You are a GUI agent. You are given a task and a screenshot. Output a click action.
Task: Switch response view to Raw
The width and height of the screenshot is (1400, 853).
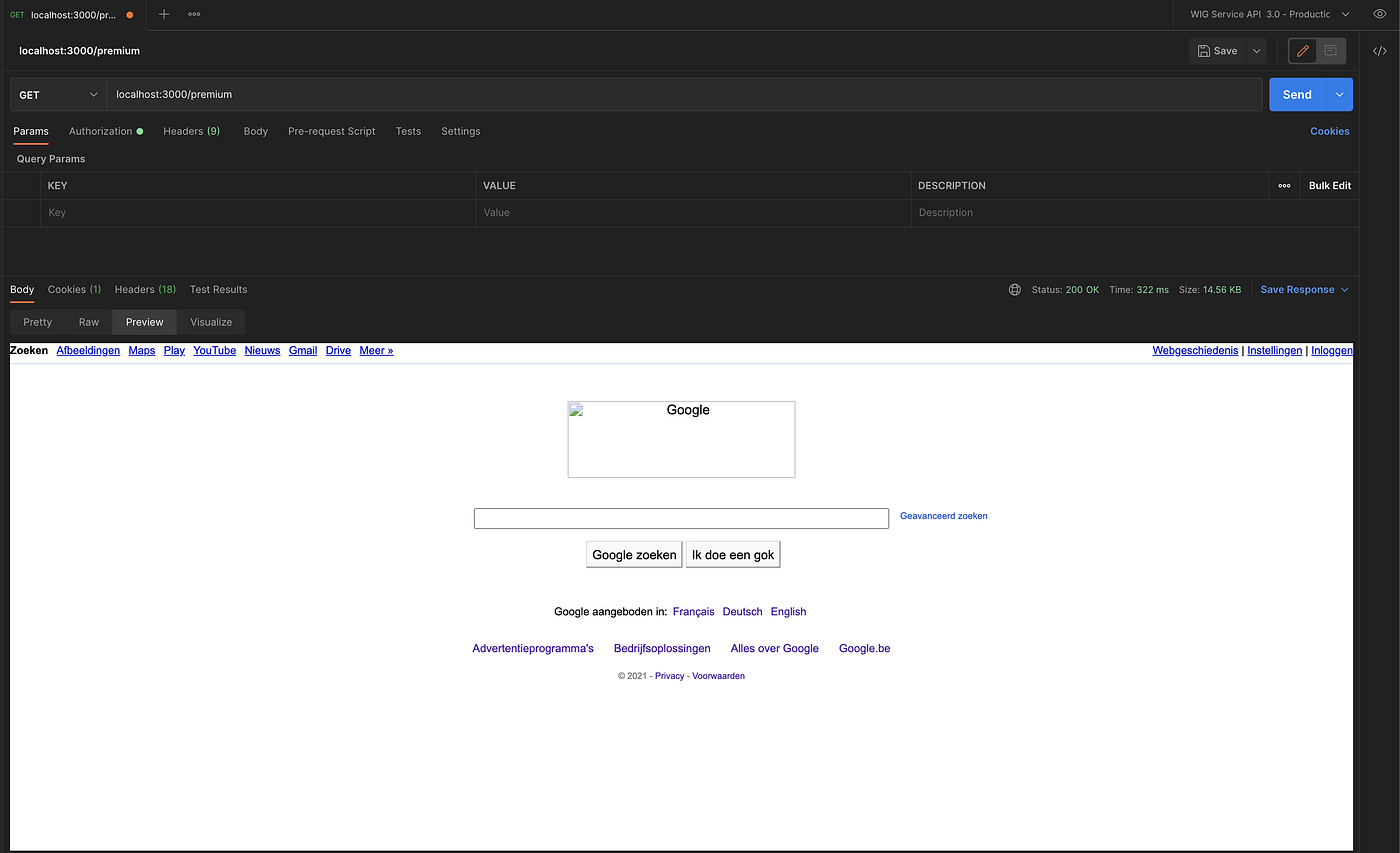point(89,322)
